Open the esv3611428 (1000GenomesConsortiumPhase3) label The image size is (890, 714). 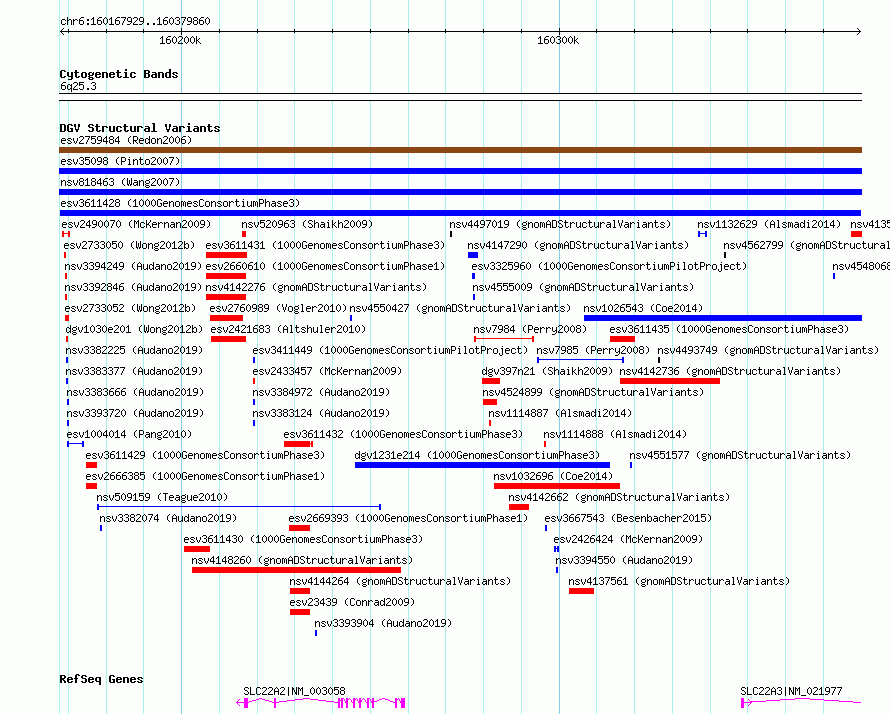tap(180, 203)
